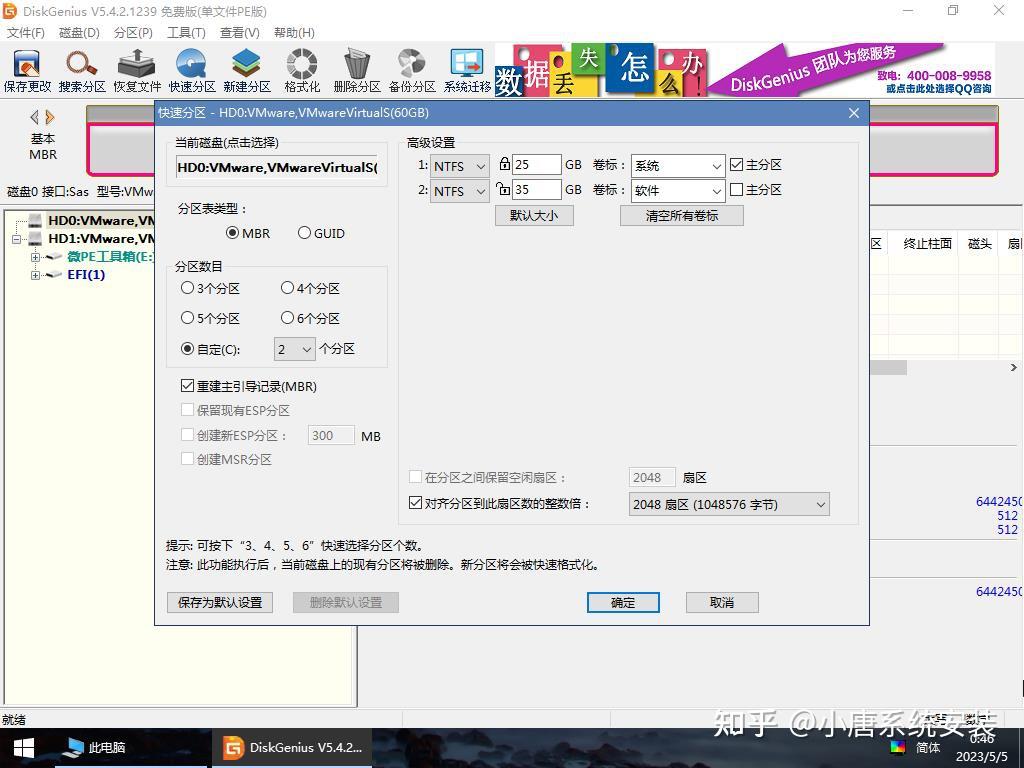Toggle the unlocked lock icon for partition 2 size
Image resolution: width=1024 pixels, height=768 pixels.
click(503, 189)
